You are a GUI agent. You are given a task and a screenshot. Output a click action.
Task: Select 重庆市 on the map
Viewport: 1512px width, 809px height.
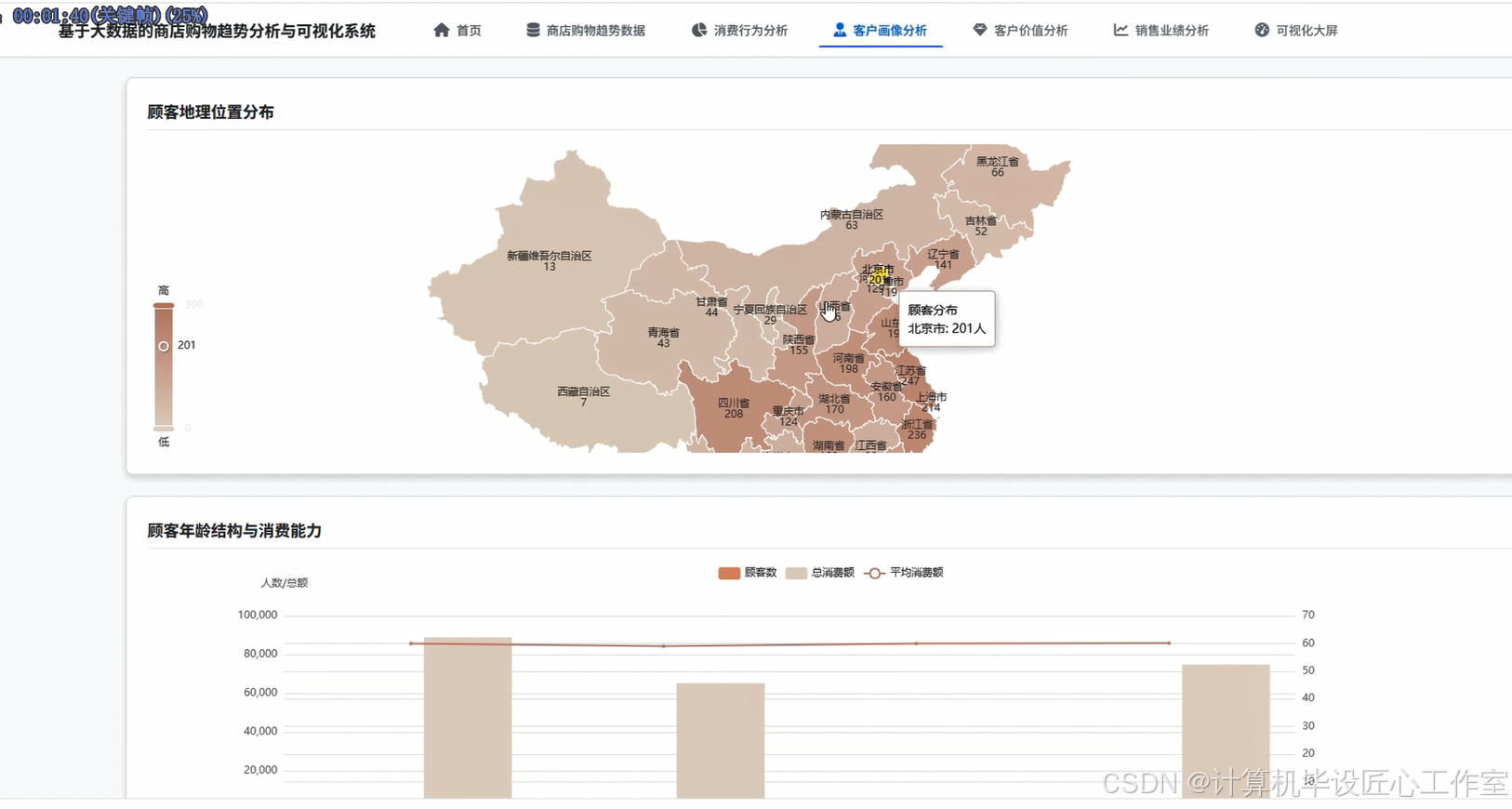pyautogui.click(x=788, y=416)
